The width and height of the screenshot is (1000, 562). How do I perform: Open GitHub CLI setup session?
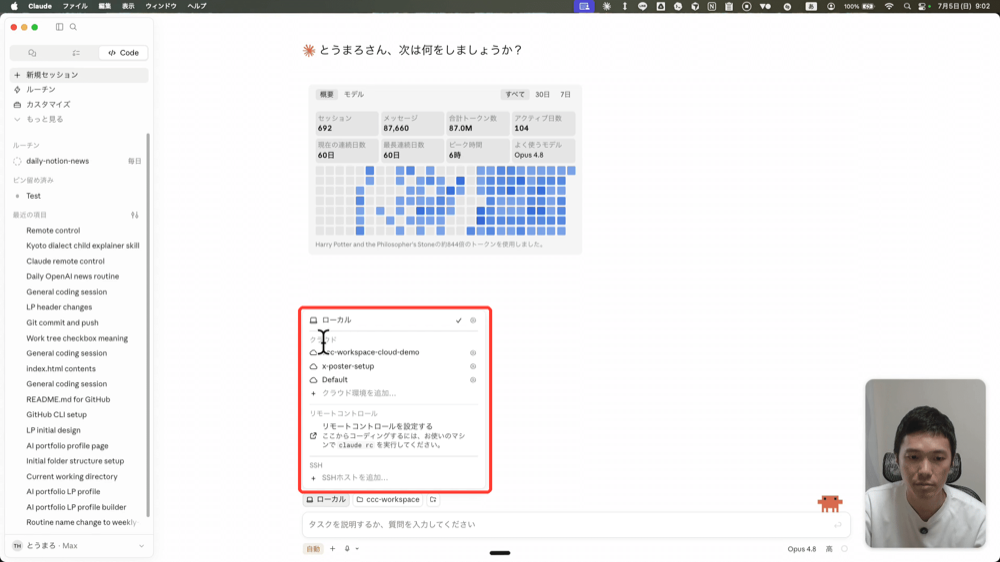tap(56, 415)
